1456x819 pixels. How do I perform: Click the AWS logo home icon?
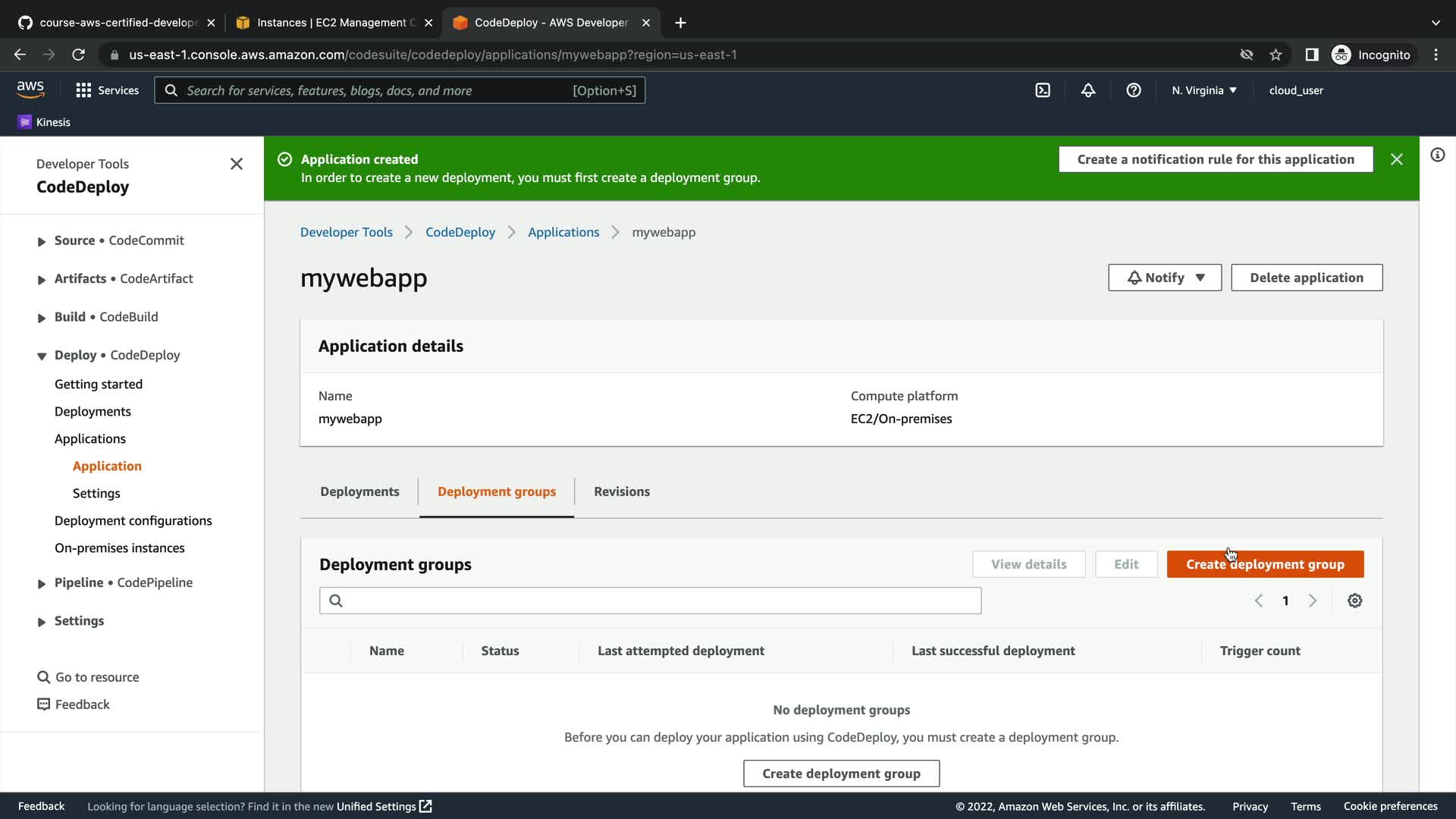tap(30, 89)
